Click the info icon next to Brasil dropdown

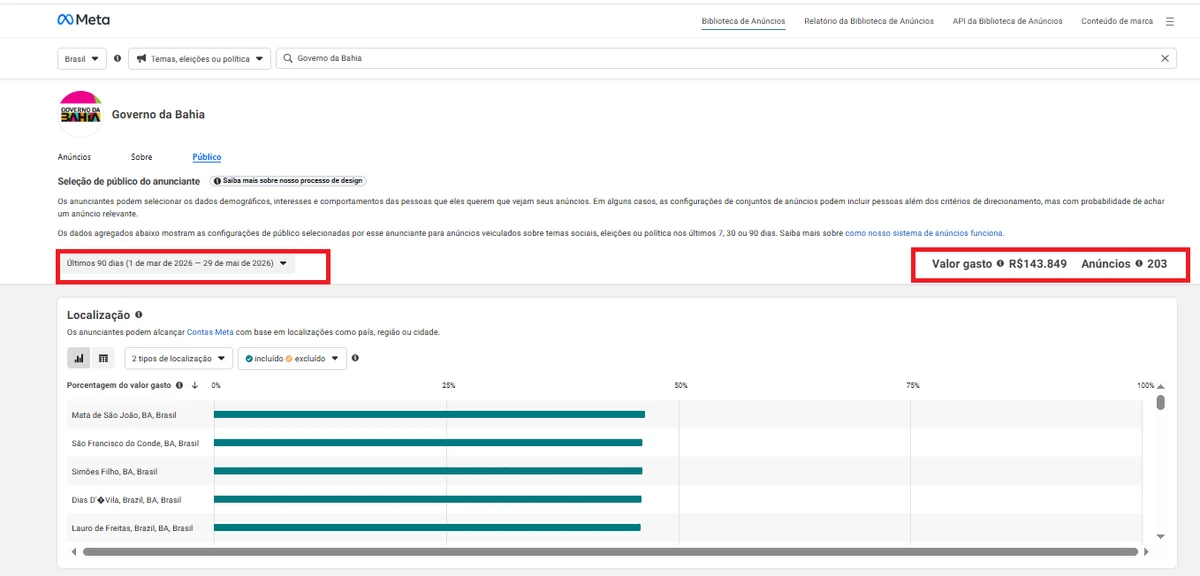pyautogui.click(x=118, y=58)
